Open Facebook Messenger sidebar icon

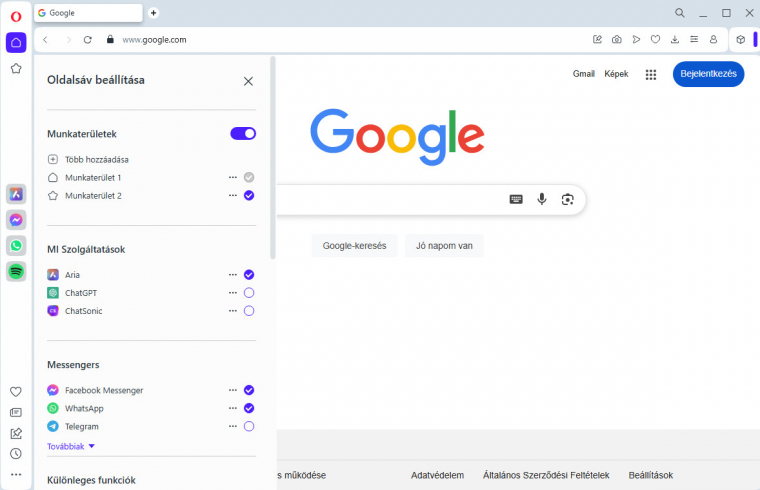(x=16, y=220)
